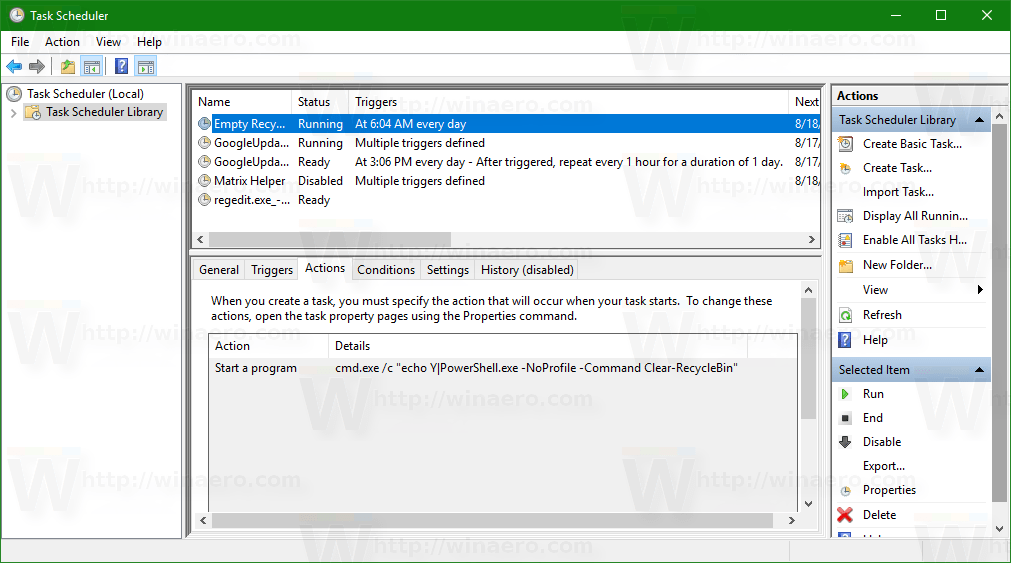Click the New Folder icon
This screenshot has width=1011, height=563.
click(845, 266)
